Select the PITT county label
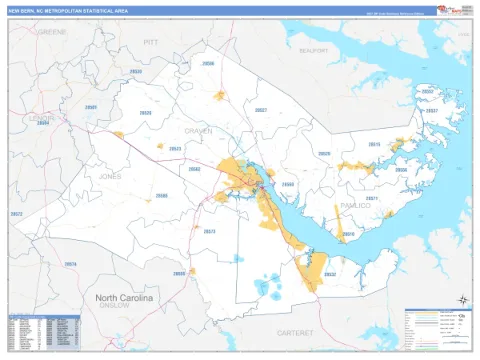 pos(151,42)
